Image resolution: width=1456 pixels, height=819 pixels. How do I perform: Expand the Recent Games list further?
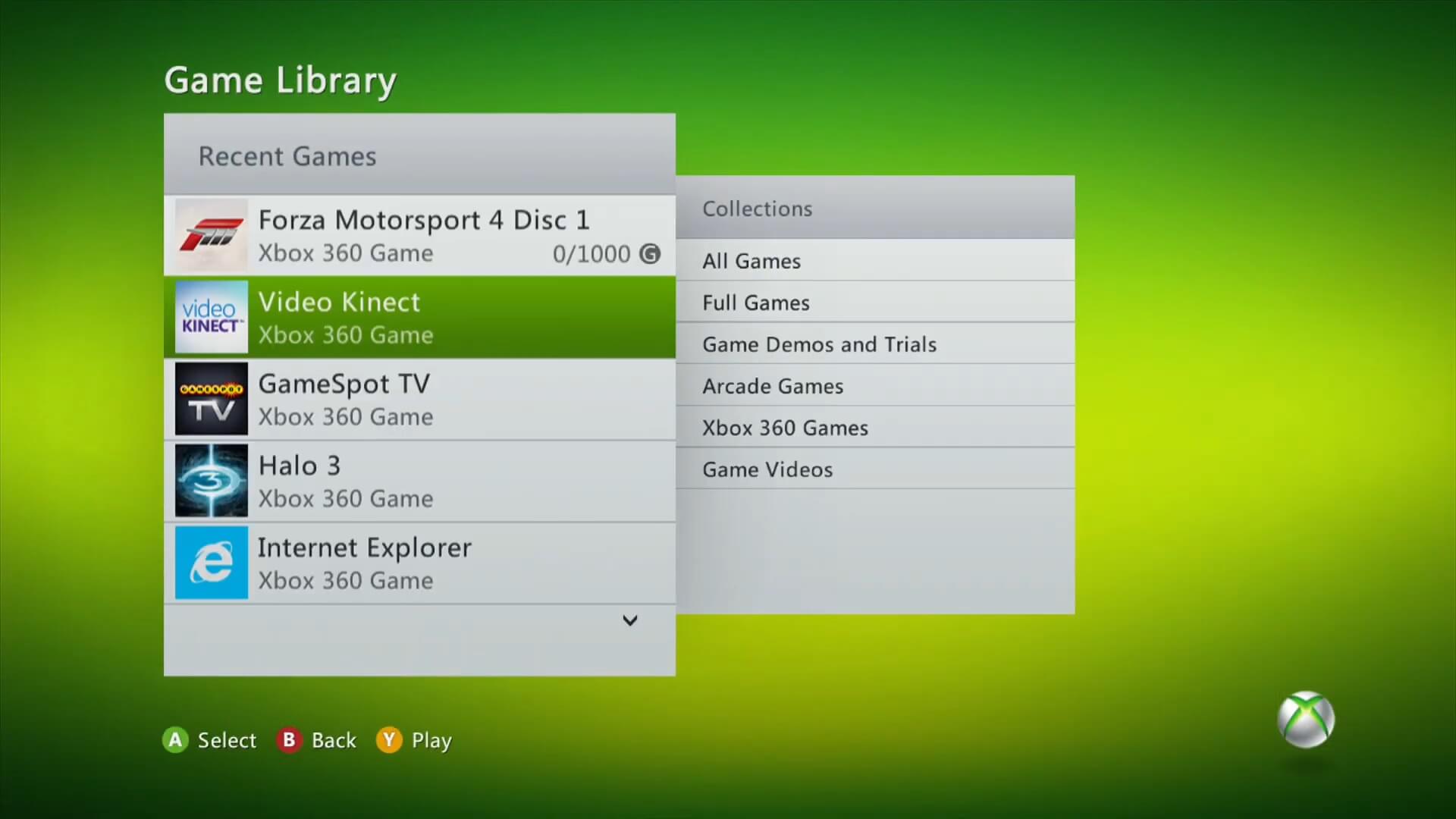(630, 620)
